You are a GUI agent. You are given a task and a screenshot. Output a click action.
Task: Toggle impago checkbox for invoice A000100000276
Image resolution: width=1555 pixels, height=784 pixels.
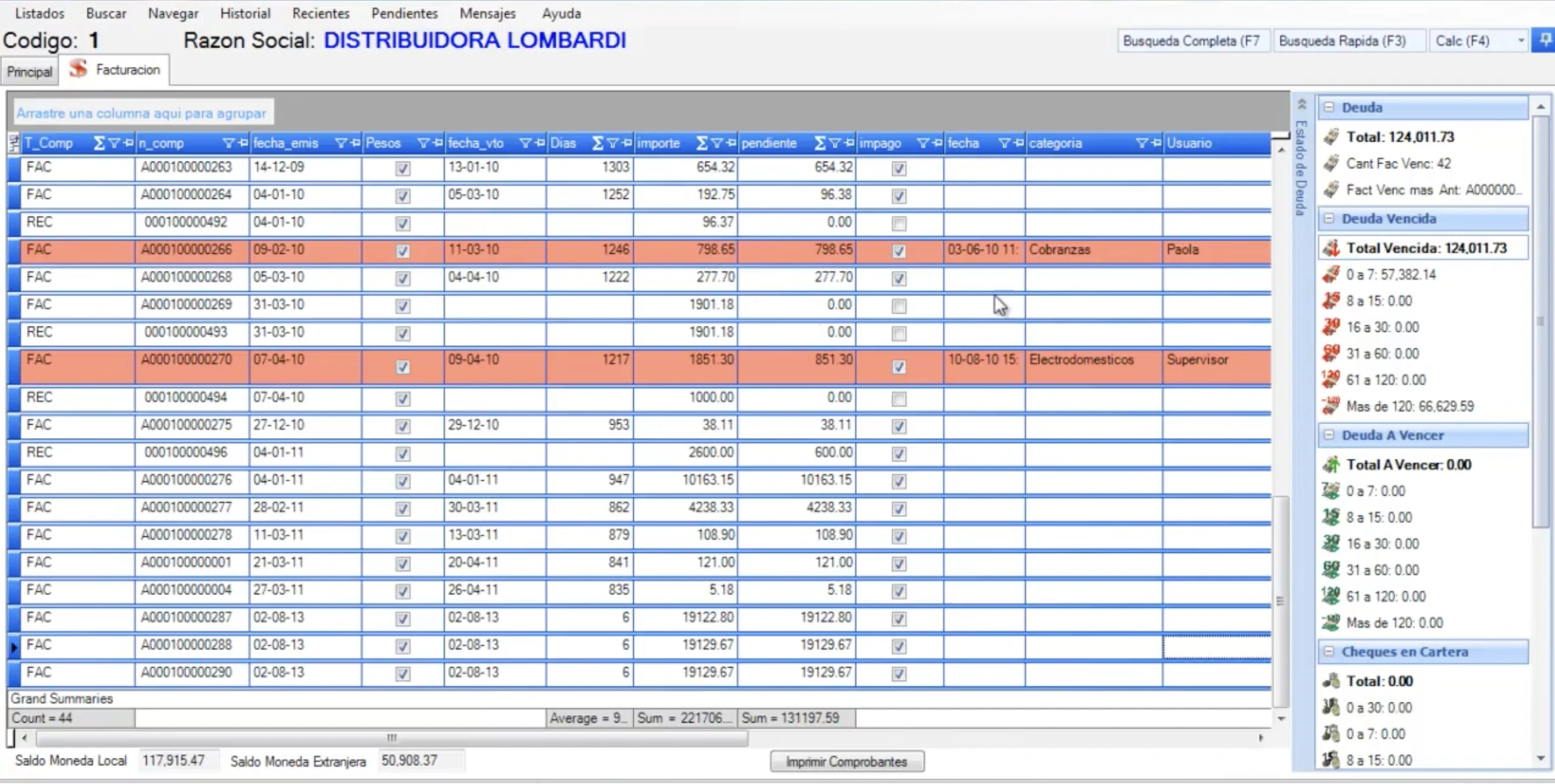899,481
